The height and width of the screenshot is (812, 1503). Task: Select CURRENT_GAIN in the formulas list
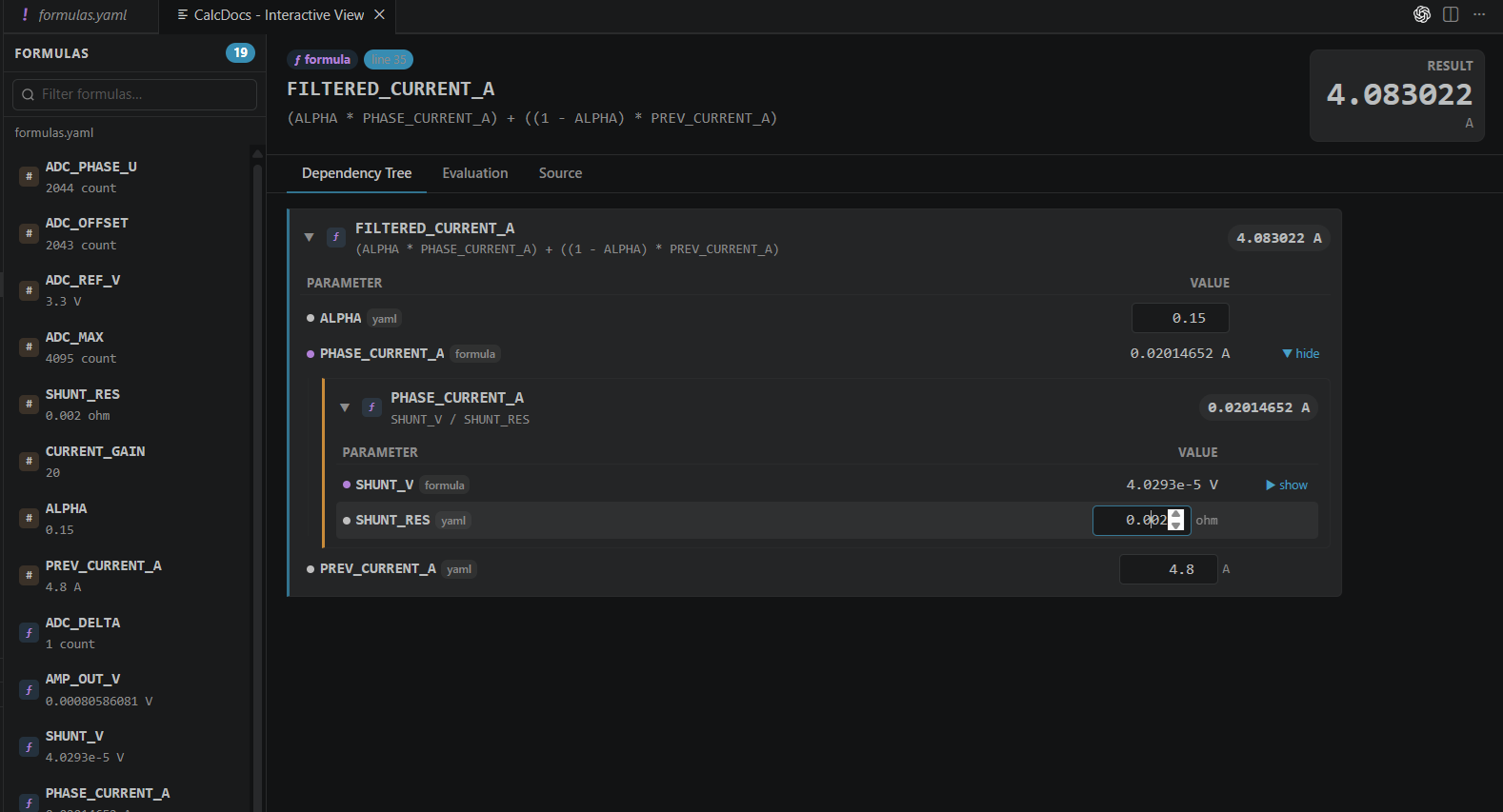pyautogui.click(x=129, y=462)
